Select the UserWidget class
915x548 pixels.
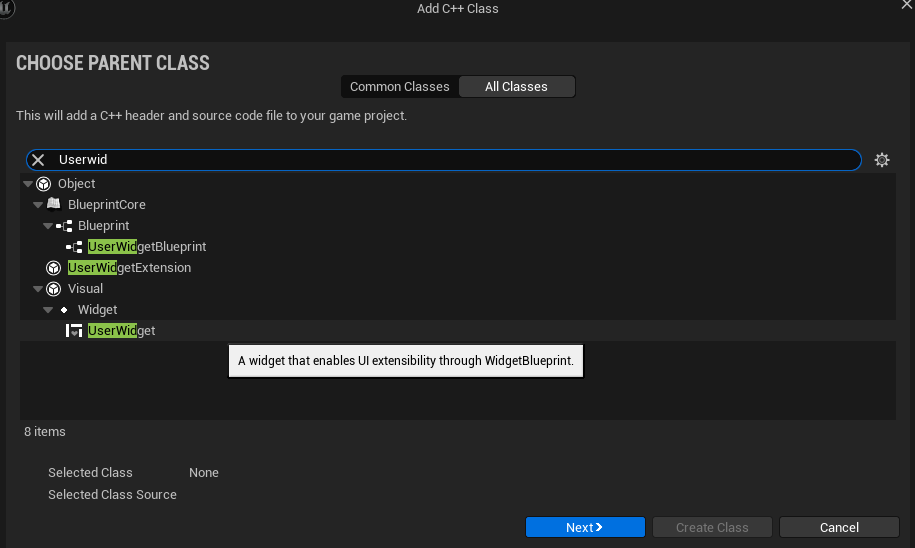(458, 331)
